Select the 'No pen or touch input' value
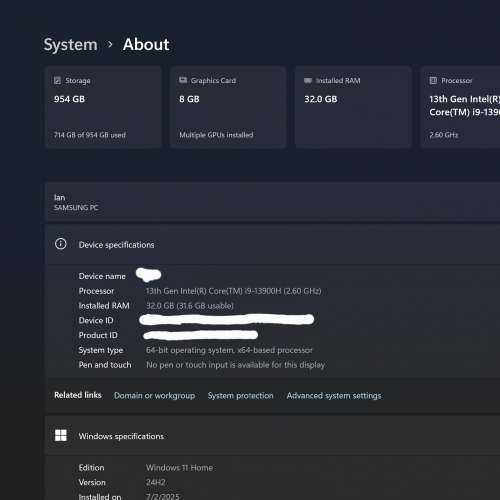Screen dimensions: 500x500 click(x=235, y=365)
